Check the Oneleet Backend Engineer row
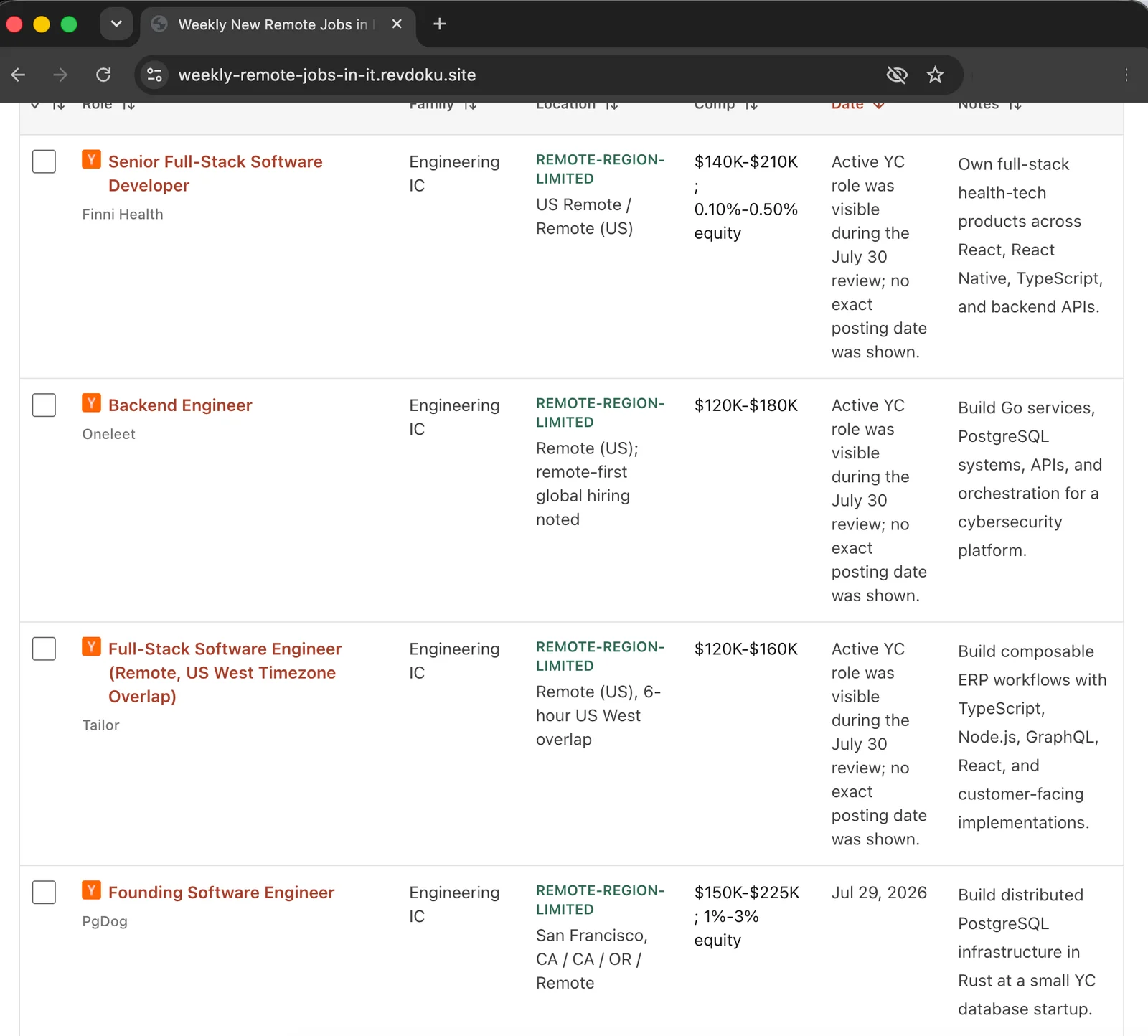This screenshot has height=1036, width=1148. pyautogui.click(x=44, y=405)
